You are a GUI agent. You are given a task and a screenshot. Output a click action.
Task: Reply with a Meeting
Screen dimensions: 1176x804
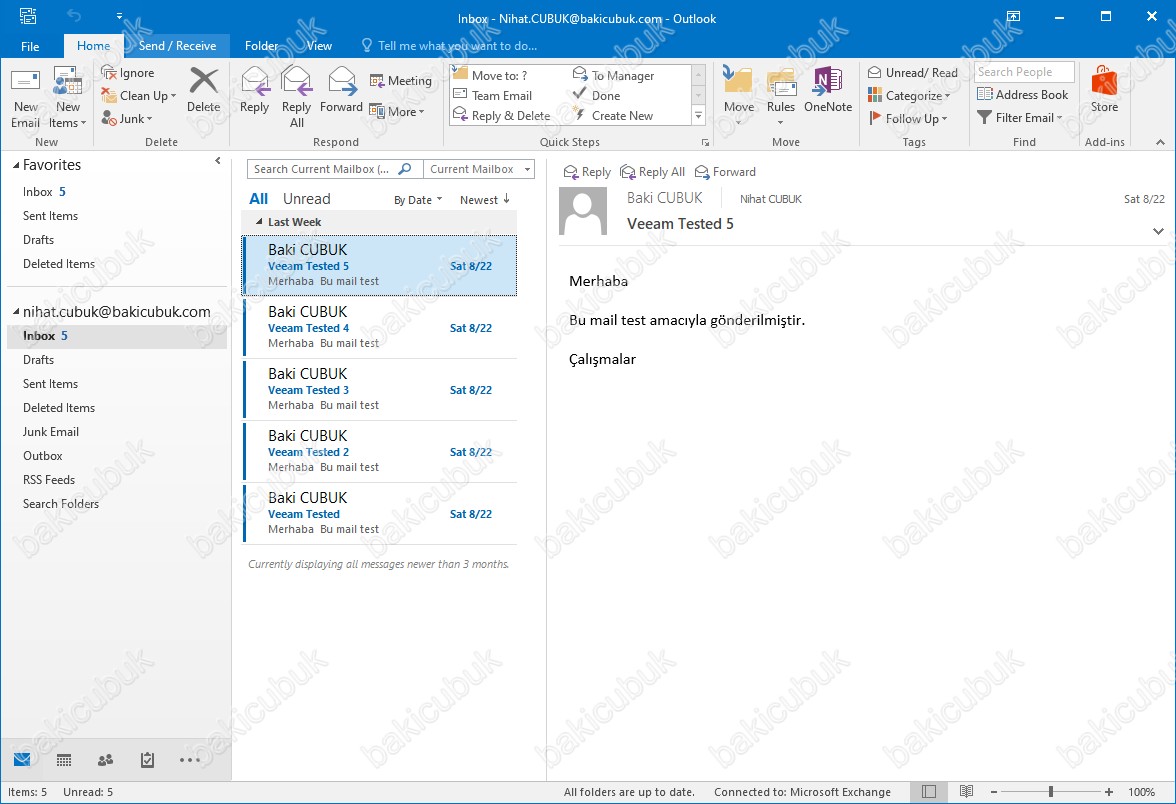[x=401, y=80]
